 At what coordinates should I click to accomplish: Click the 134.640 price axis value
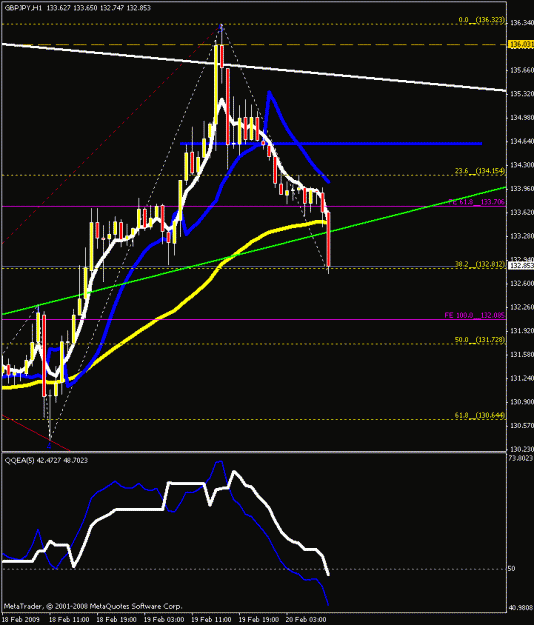point(521,142)
